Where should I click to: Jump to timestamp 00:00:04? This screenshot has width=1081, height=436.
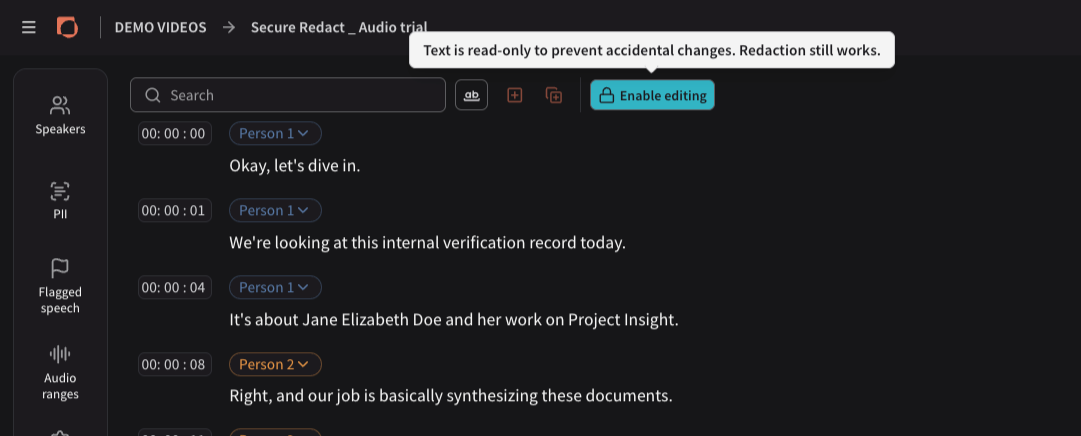(x=174, y=287)
